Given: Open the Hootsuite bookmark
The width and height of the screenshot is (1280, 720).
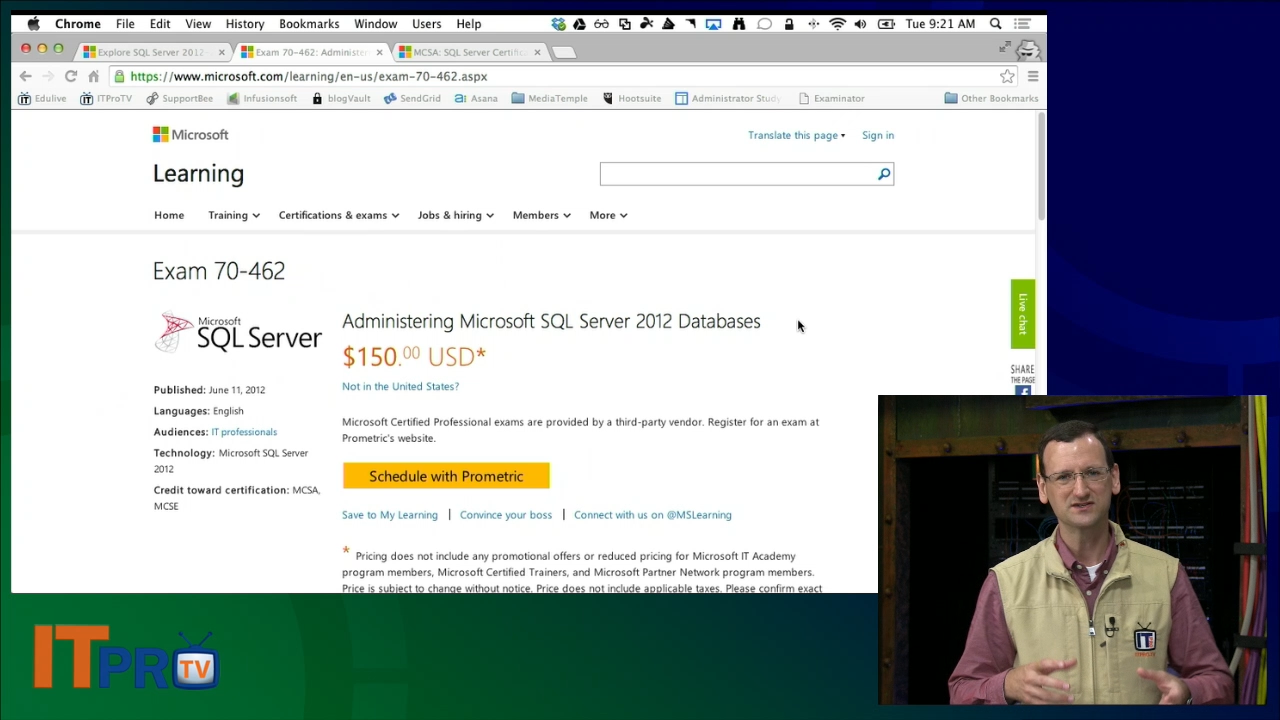Looking at the screenshot, I should [x=631, y=98].
